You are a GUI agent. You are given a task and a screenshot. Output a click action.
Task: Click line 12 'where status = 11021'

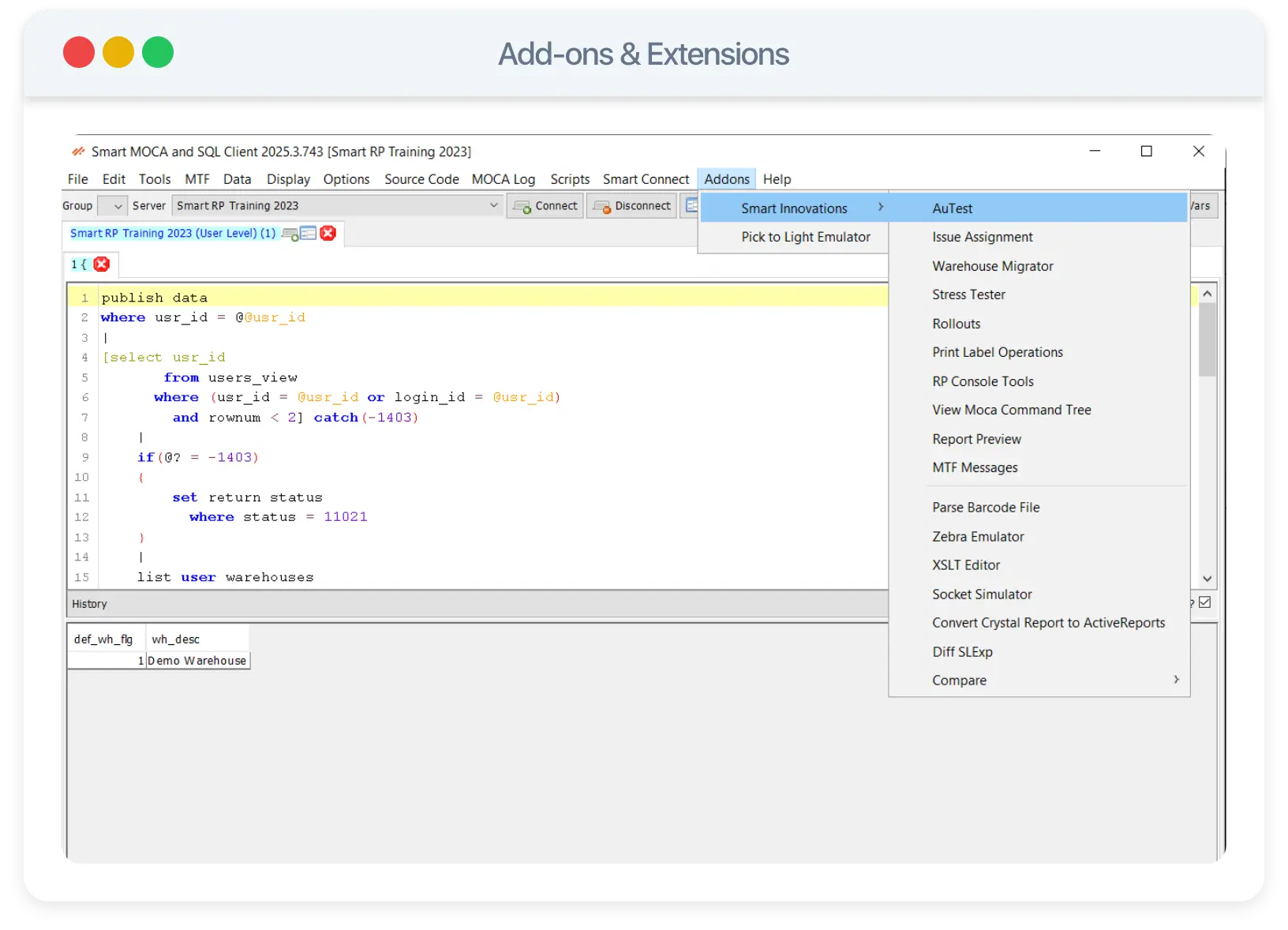[278, 517]
